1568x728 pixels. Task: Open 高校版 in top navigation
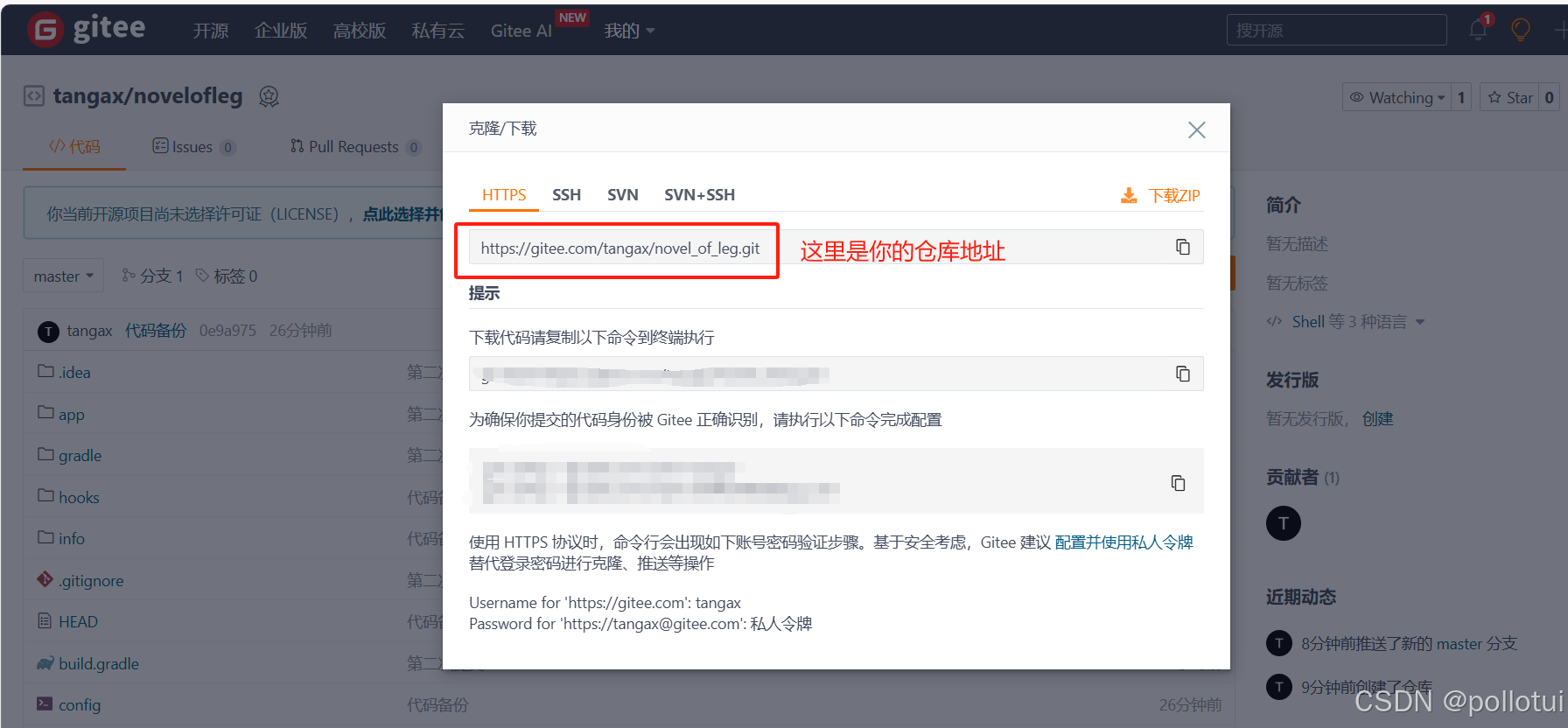[360, 31]
